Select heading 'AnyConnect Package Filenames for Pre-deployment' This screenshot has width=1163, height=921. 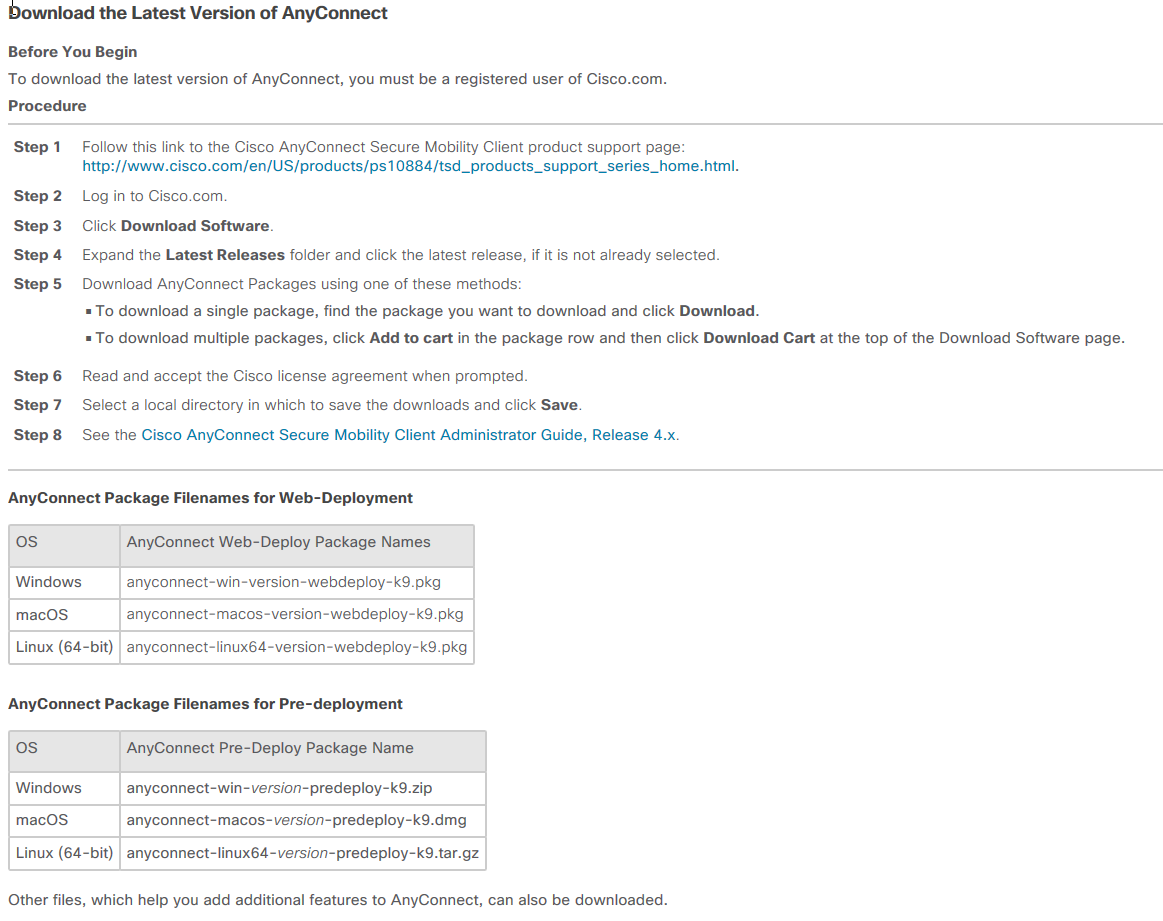click(x=205, y=704)
